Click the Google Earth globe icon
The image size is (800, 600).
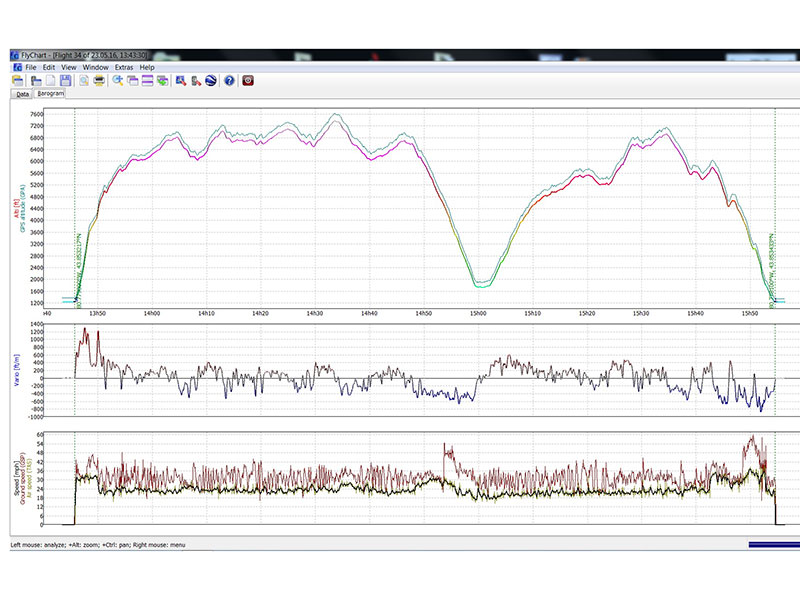click(x=211, y=81)
